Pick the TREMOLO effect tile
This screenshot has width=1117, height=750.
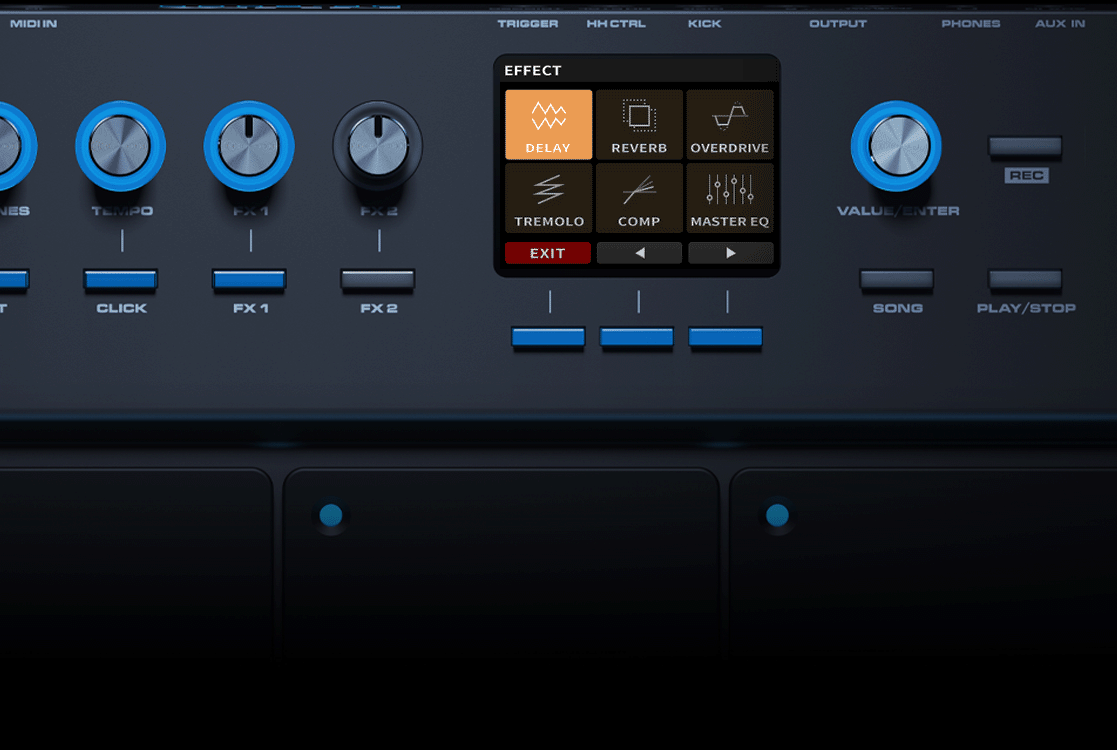[x=548, y=198]
